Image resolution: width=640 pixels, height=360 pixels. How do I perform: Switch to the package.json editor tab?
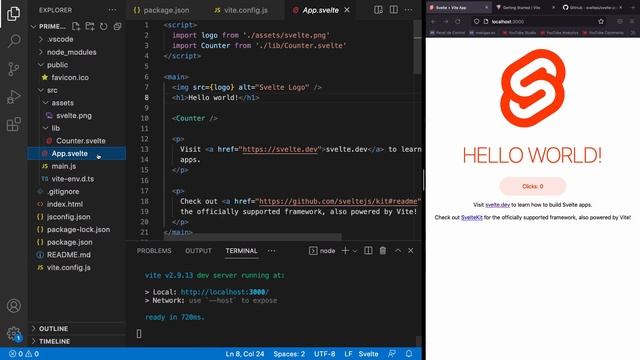pos(161,10)
